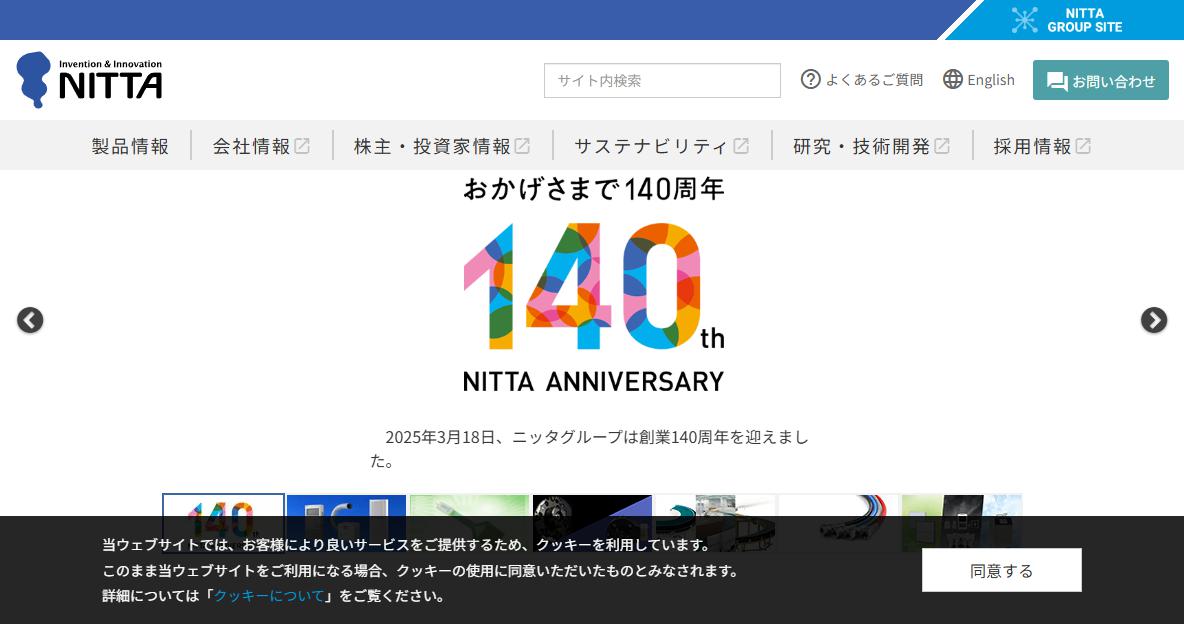The width and height of the screenshot is (1184, 624).
Task: Click the globe language icon
Action: click(953, 79)
